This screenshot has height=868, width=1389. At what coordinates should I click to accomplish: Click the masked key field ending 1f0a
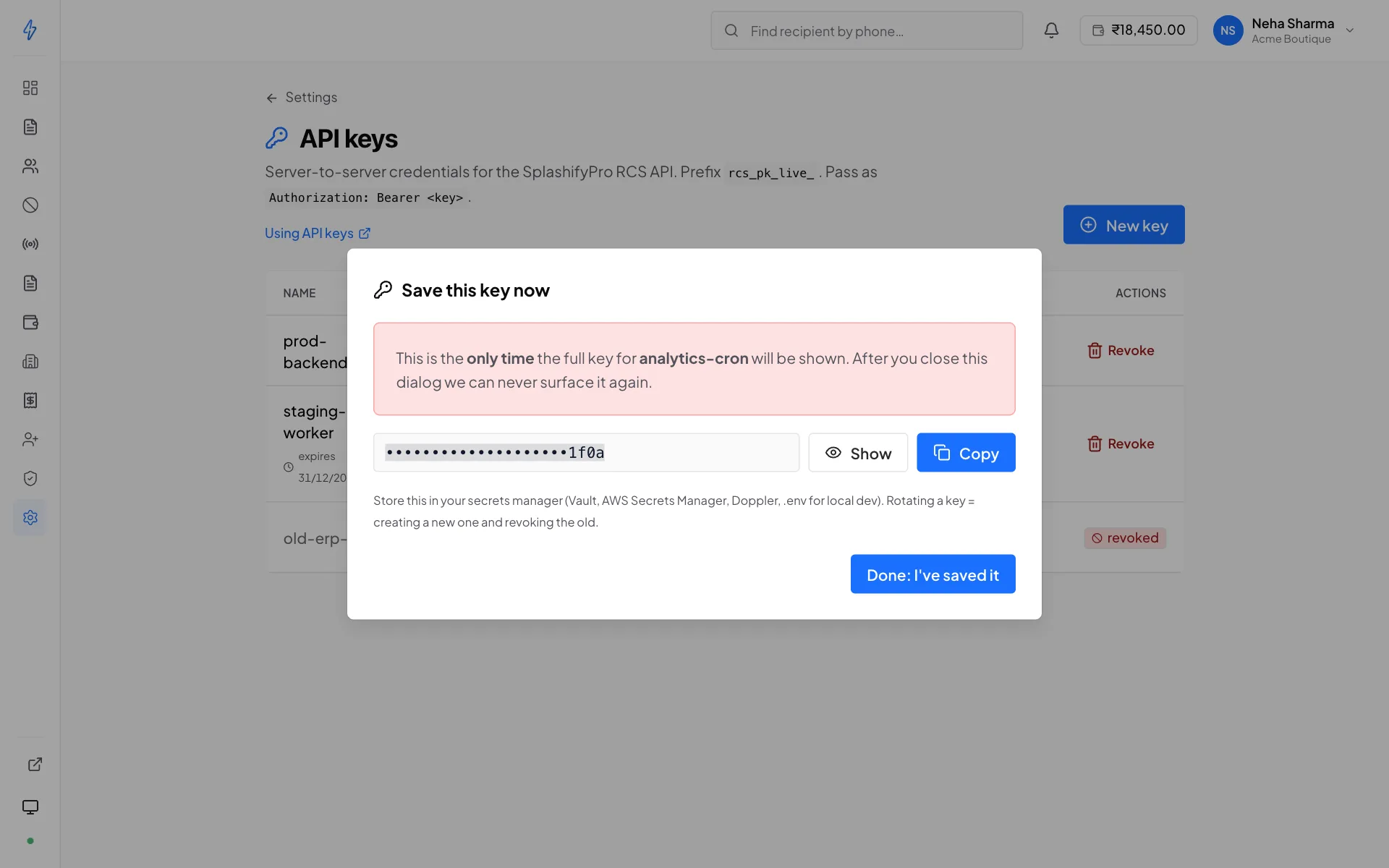click(x=586, y=453)
